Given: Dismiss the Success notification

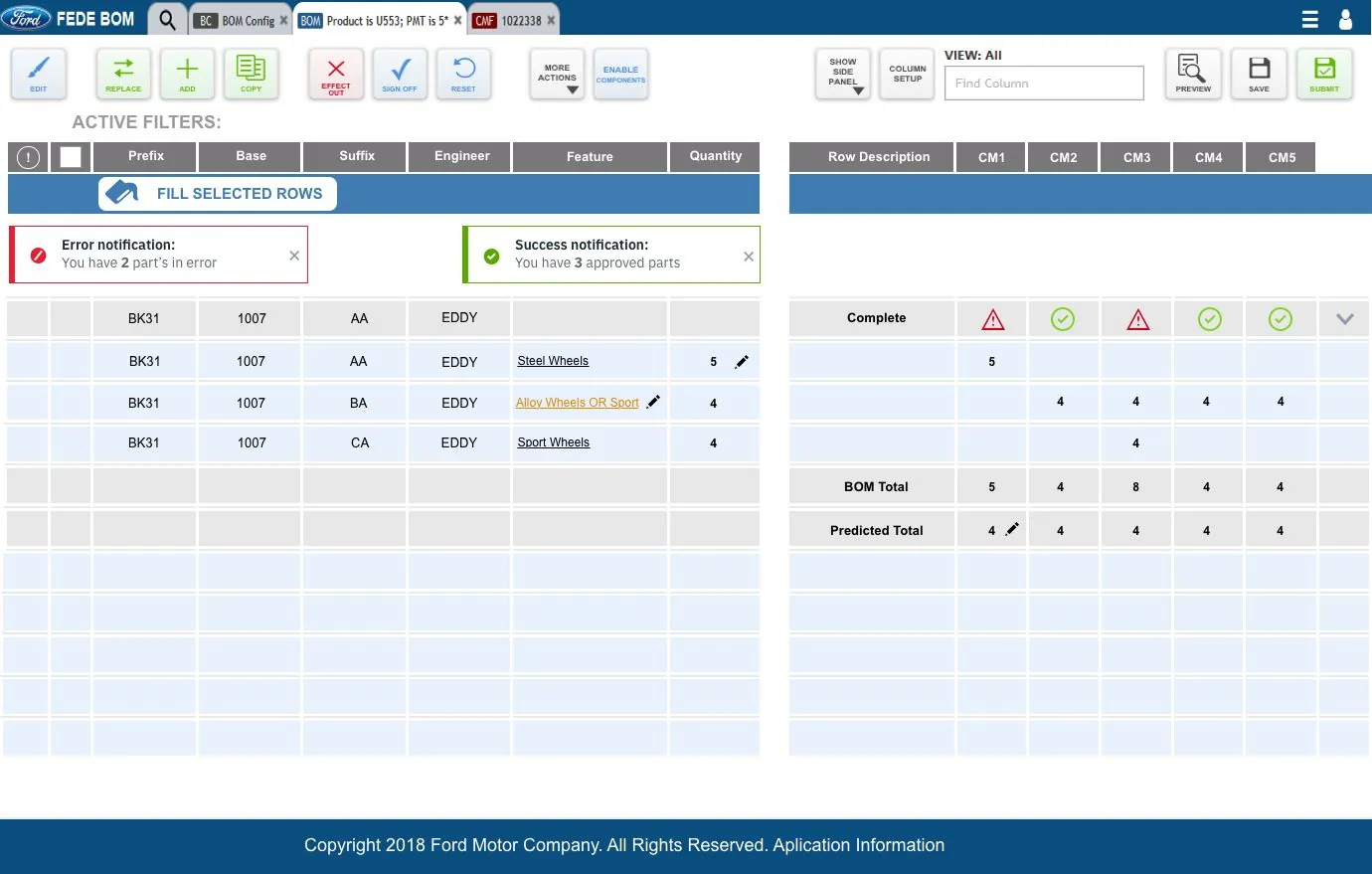Looking at the screenshot, I should 749,257.
